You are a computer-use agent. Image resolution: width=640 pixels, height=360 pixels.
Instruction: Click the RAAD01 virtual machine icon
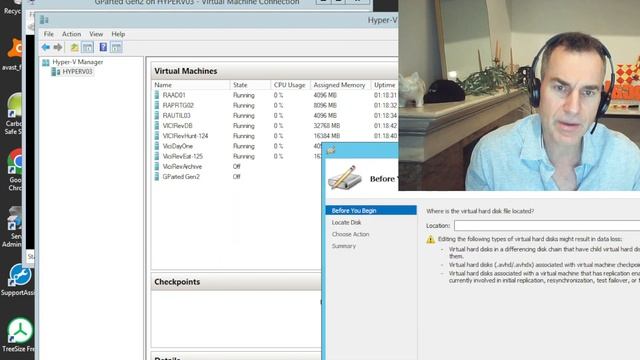coord(157,95)
